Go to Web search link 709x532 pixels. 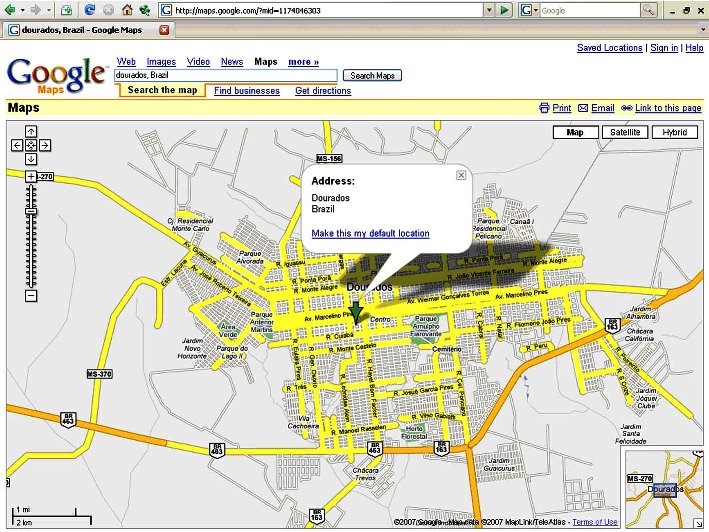126,61
